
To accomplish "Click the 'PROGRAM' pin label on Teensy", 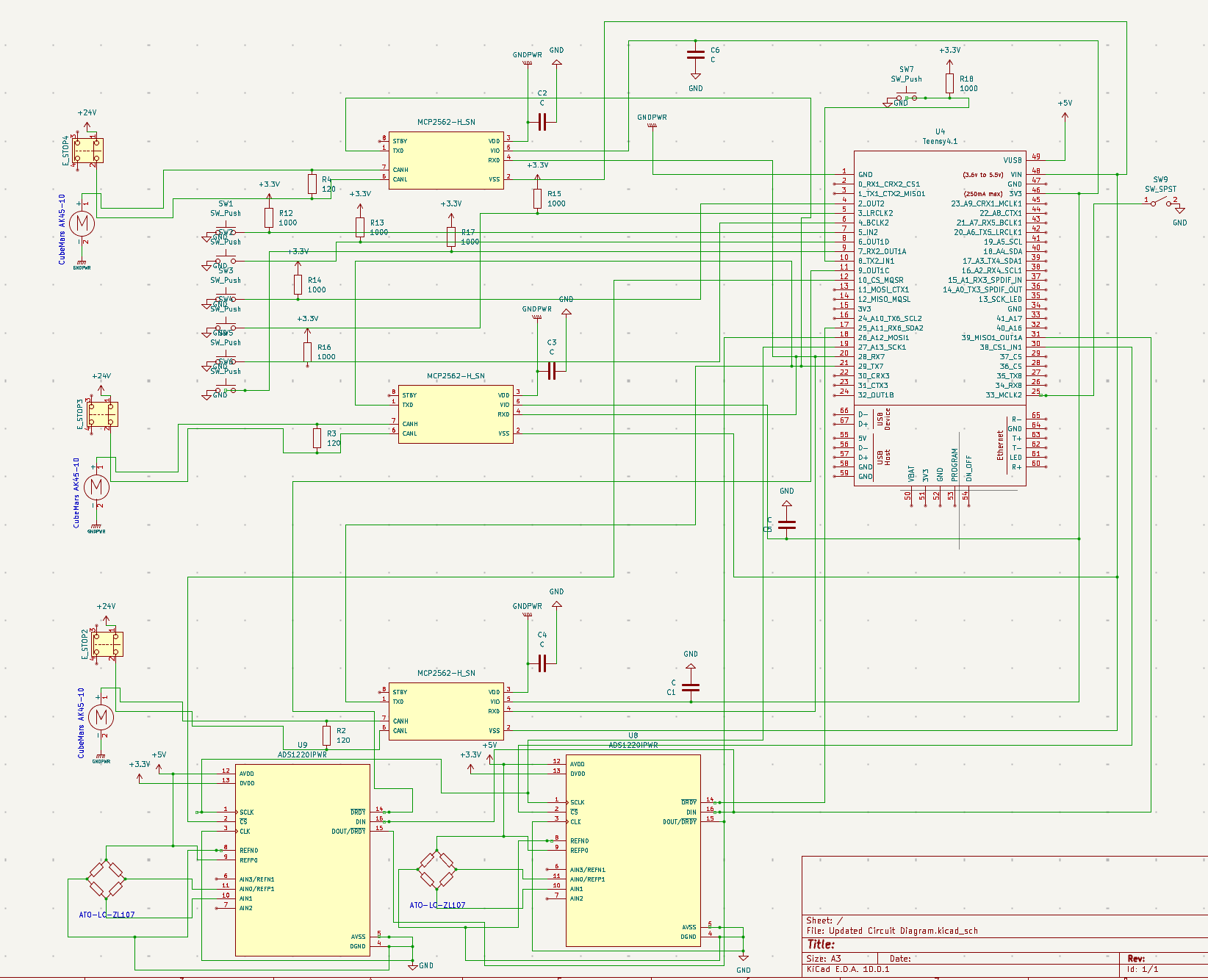I will click(954, 464).
